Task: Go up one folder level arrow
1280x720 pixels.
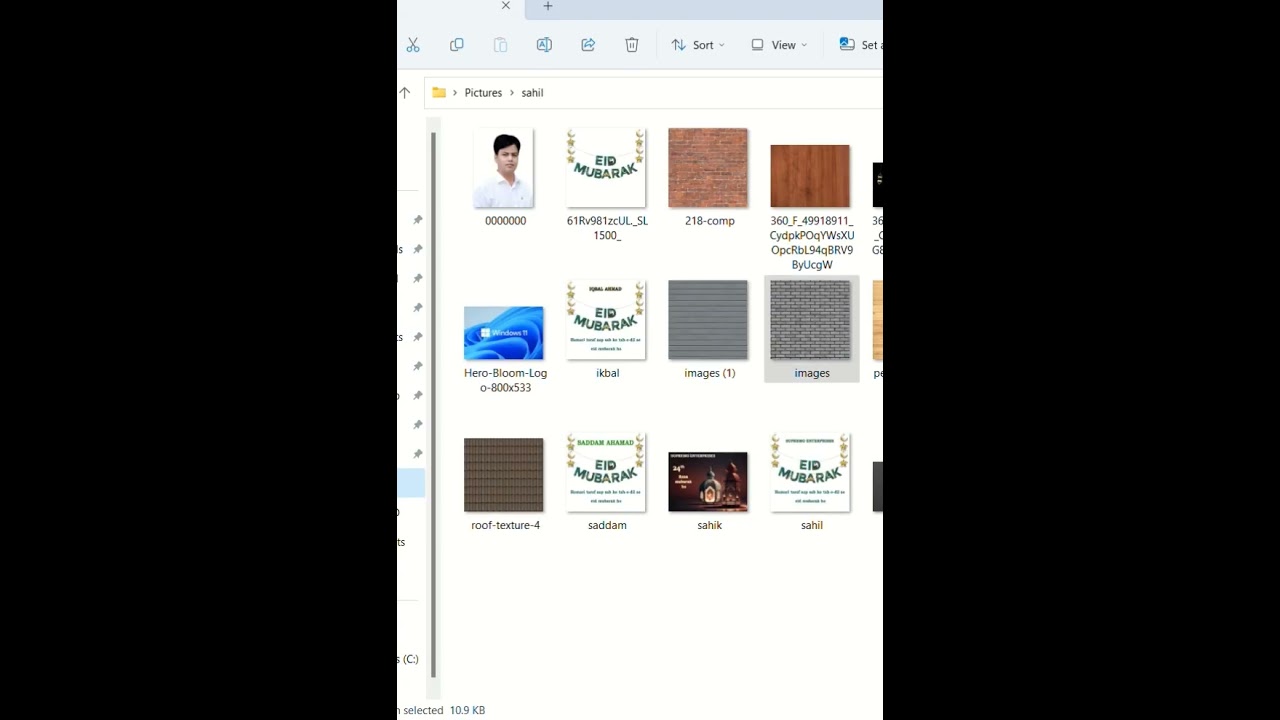Action: 405,92
